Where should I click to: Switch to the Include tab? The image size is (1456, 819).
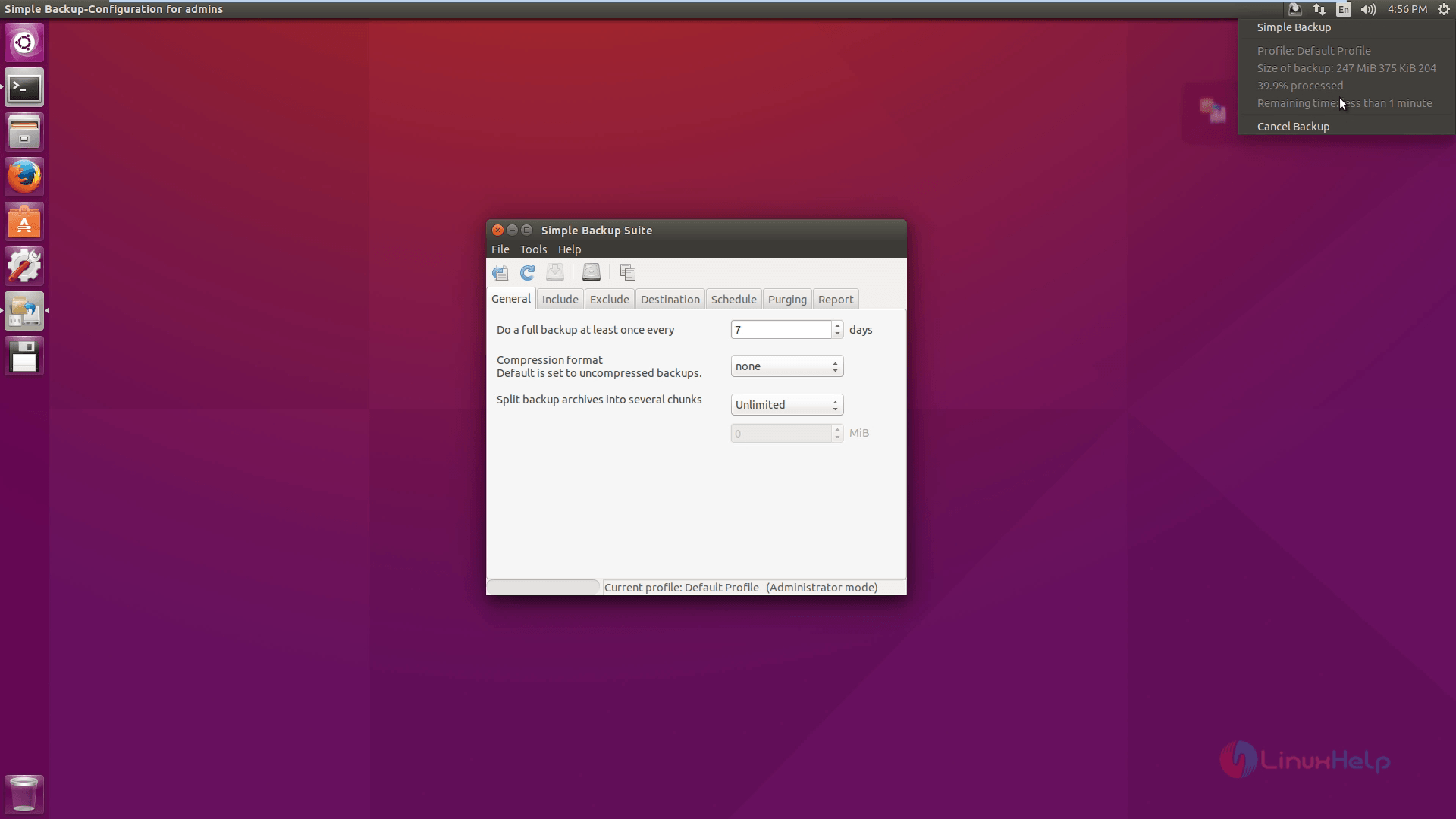click(x=560, y=299)
